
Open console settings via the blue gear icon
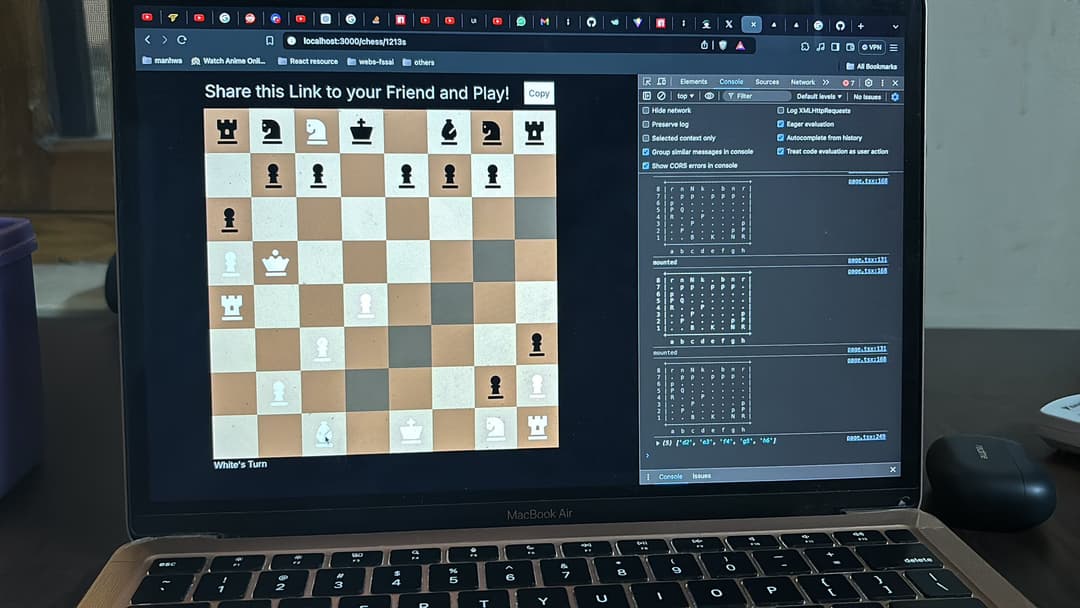[x=894, y=97]
